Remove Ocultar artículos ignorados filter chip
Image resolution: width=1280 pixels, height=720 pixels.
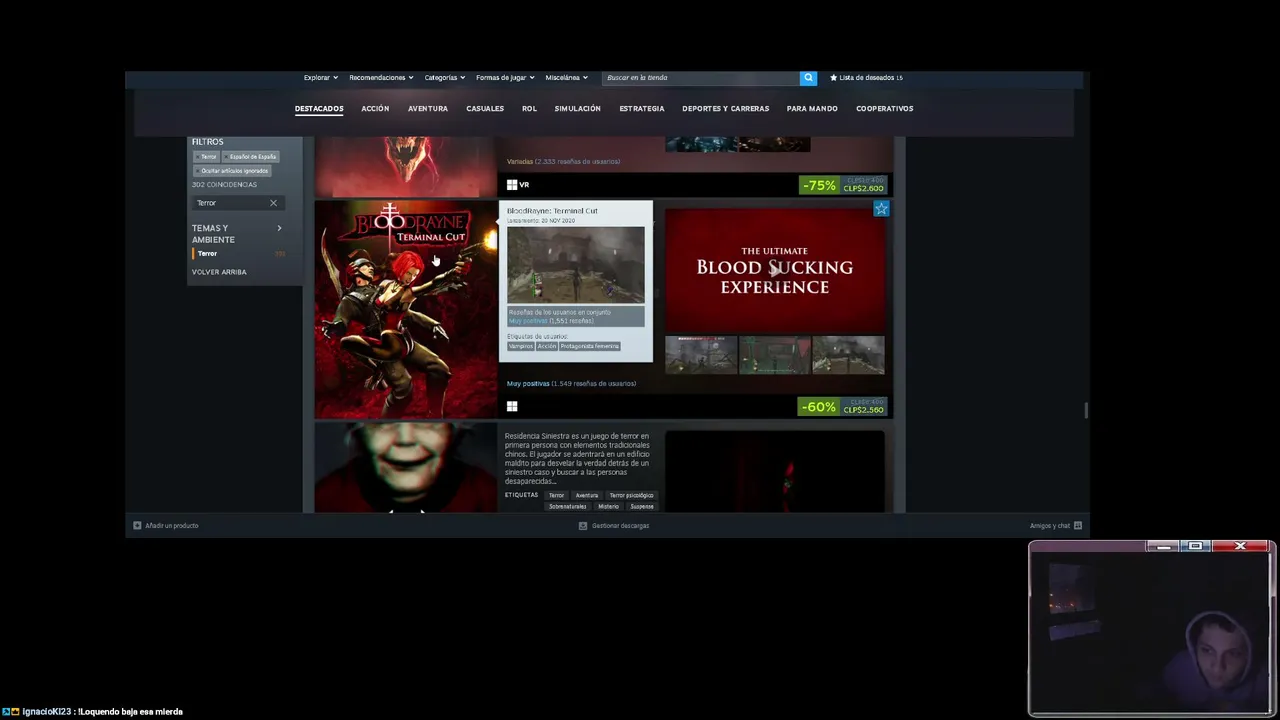point(232,171)
